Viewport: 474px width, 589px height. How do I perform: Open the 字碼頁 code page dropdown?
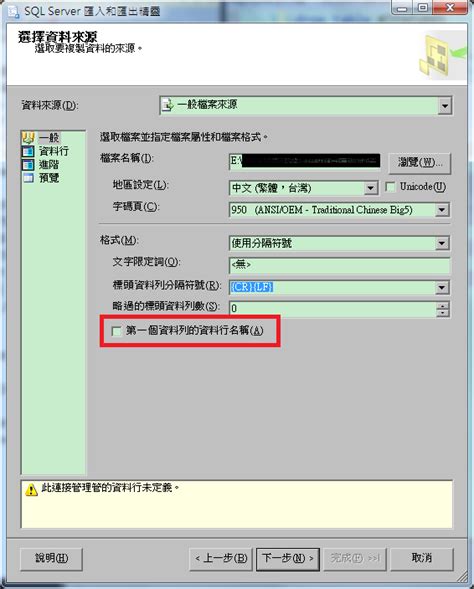tap(442, 210)
